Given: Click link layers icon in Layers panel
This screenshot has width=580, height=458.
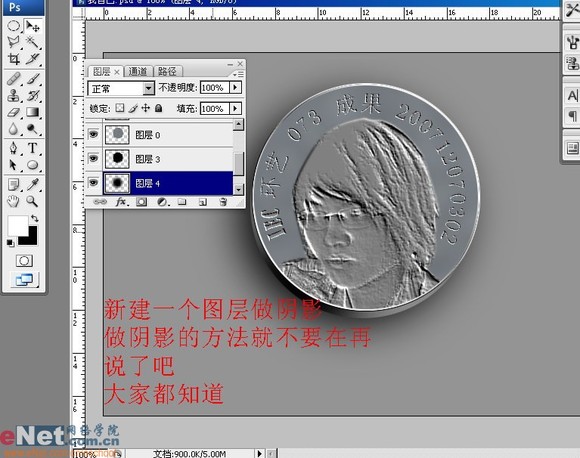Looking at the screenshot, I should click(100, 202).
